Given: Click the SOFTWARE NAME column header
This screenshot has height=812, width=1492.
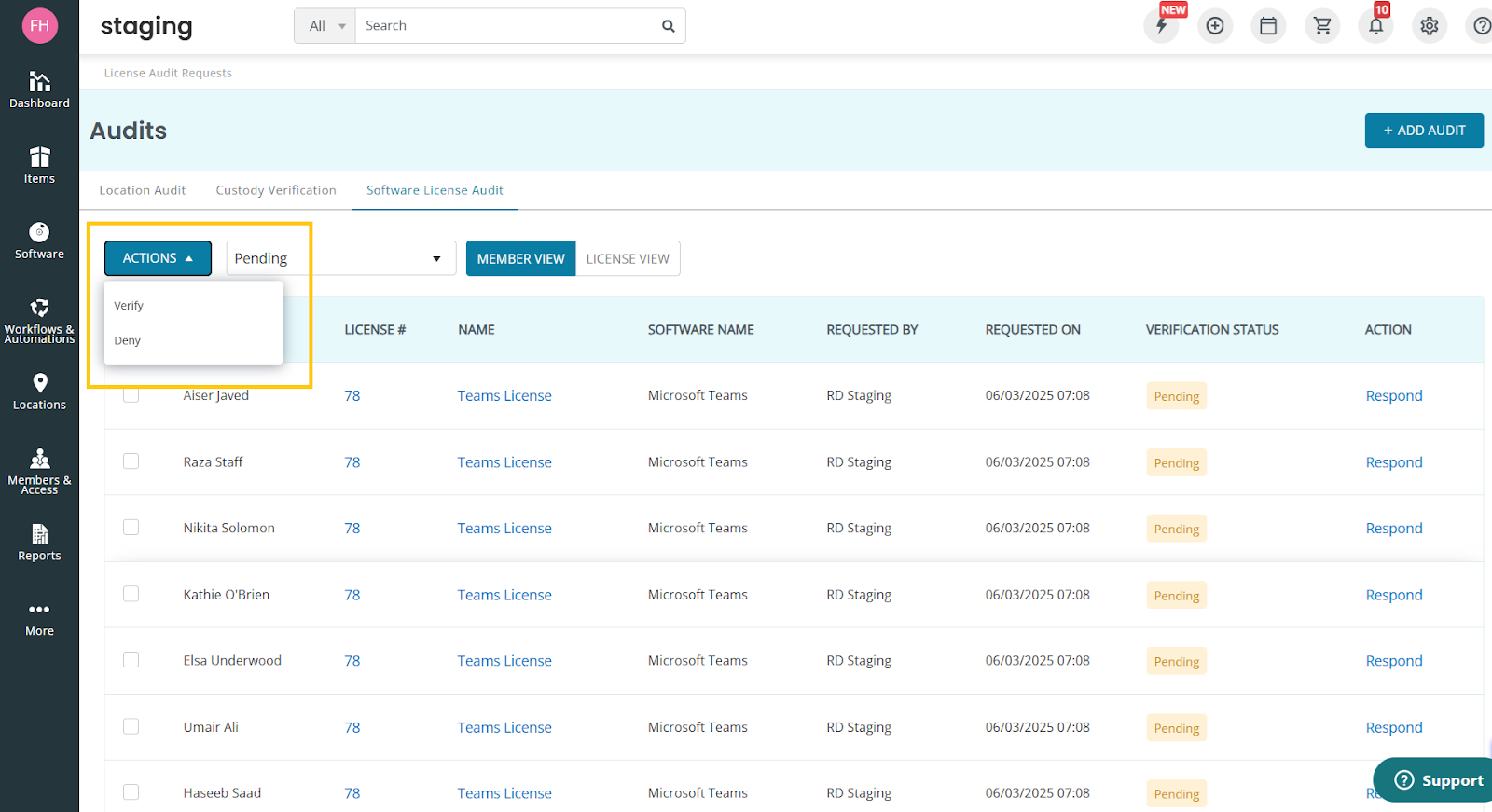Looking at the screenshot, I should (x=701, y=329).
